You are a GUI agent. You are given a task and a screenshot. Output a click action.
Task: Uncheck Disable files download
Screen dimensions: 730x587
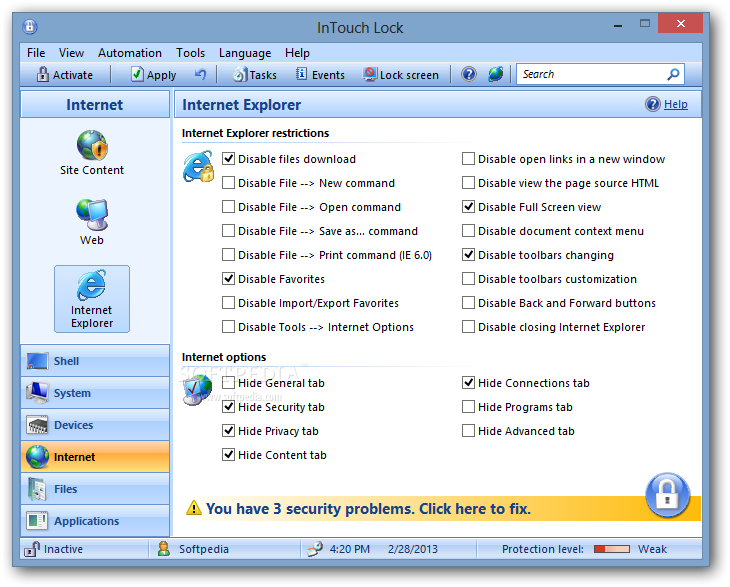(x=228, y=159)
